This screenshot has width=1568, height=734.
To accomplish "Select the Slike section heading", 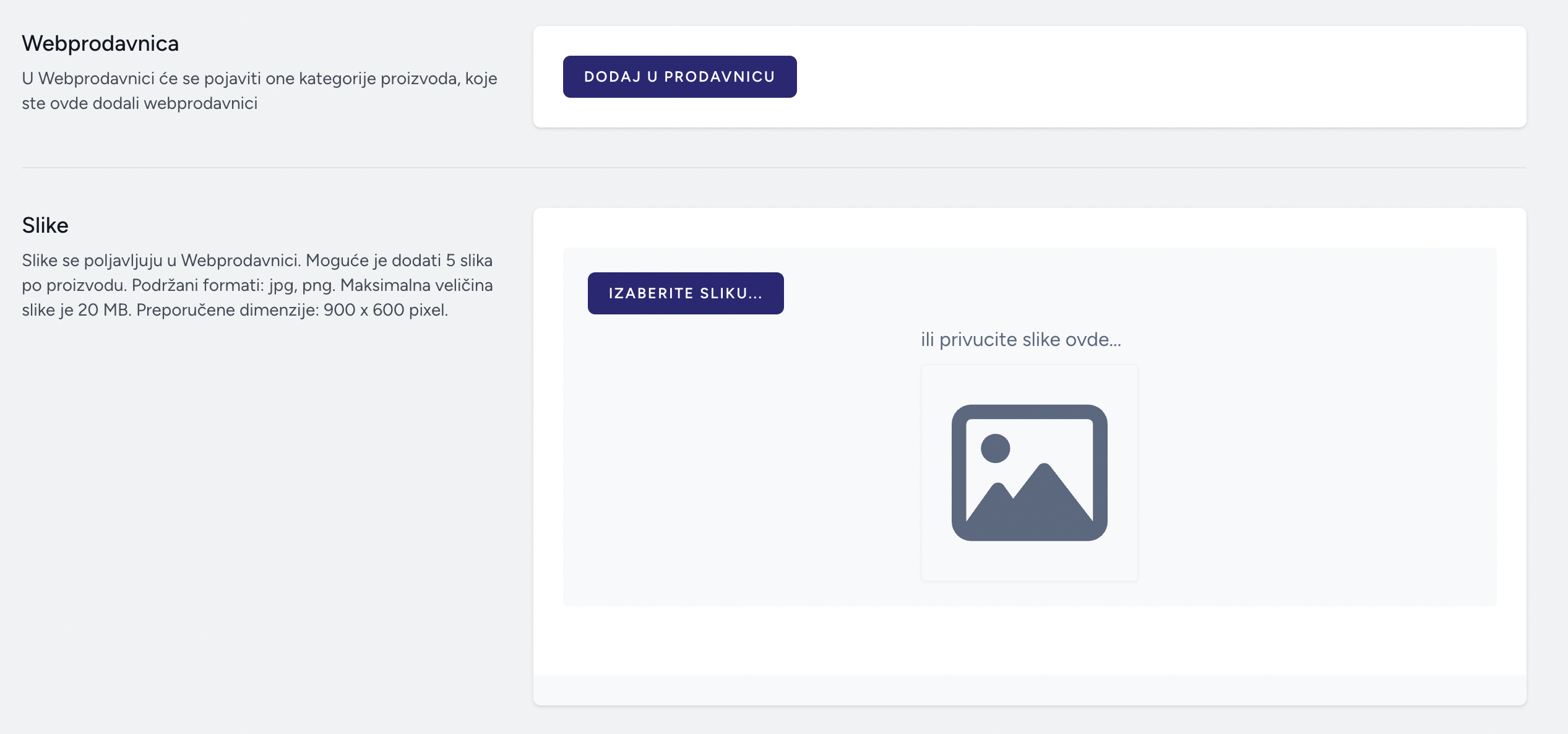I will tap(45, 225).
